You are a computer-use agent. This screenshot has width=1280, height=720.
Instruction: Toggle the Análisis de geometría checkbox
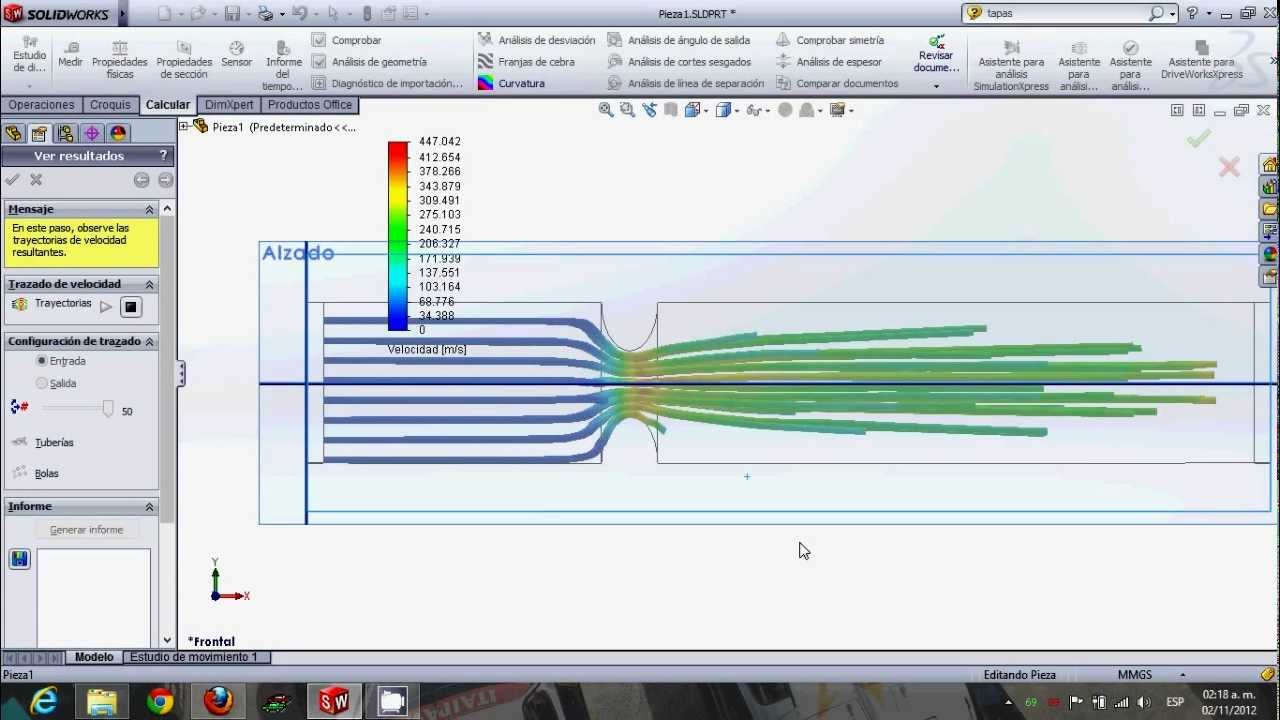click(x=319, y=62)
